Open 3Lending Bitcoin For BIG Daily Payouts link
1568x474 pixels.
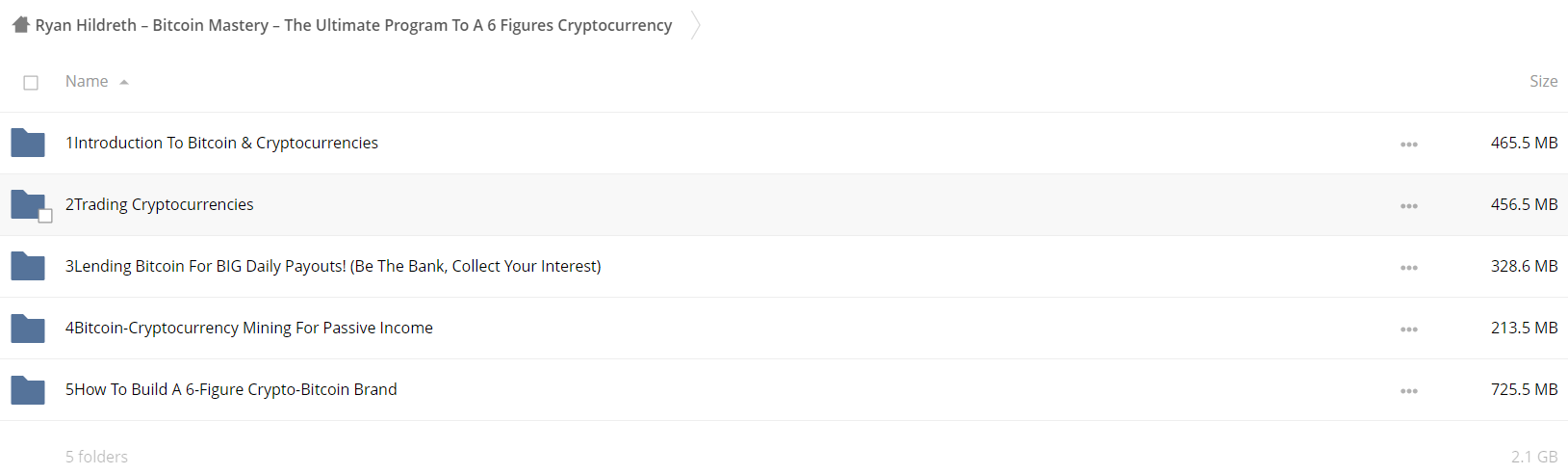[x=333, y=266]
